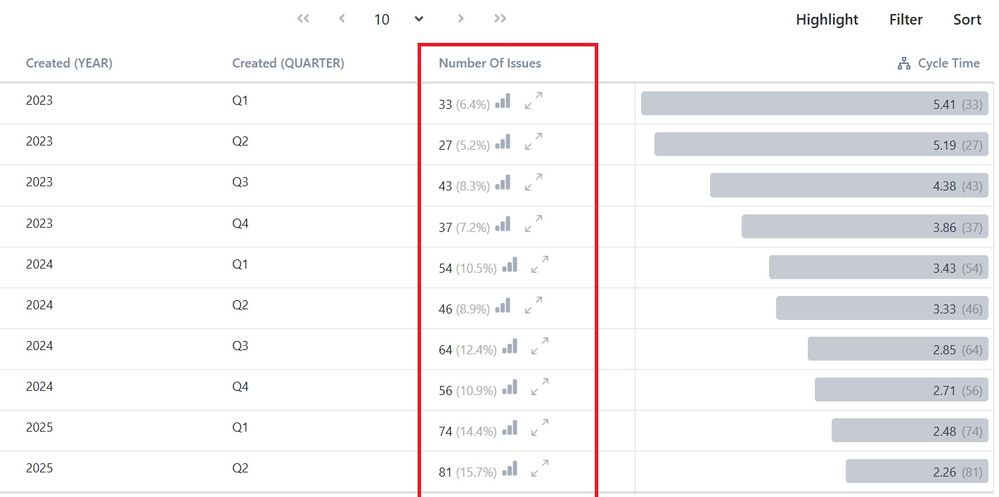Open bar chart icon next to 43 (8.3%)
999x497 pixels.
pos(503,184)
